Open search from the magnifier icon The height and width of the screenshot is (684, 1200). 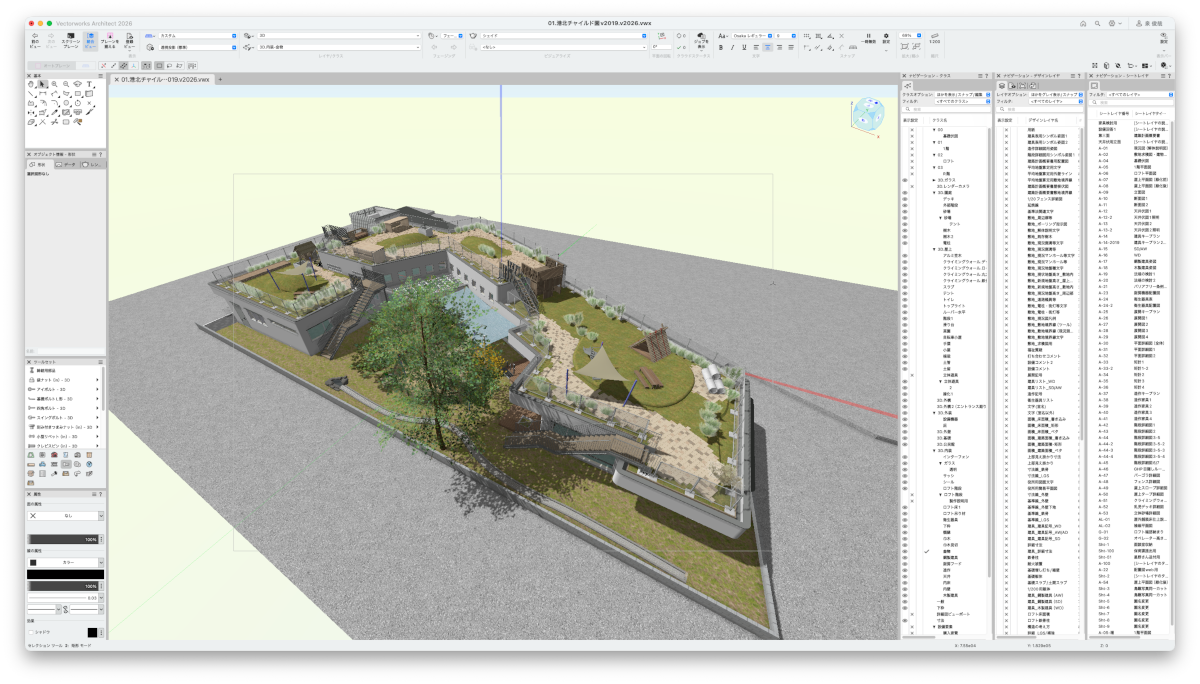tap(1098, 22)
